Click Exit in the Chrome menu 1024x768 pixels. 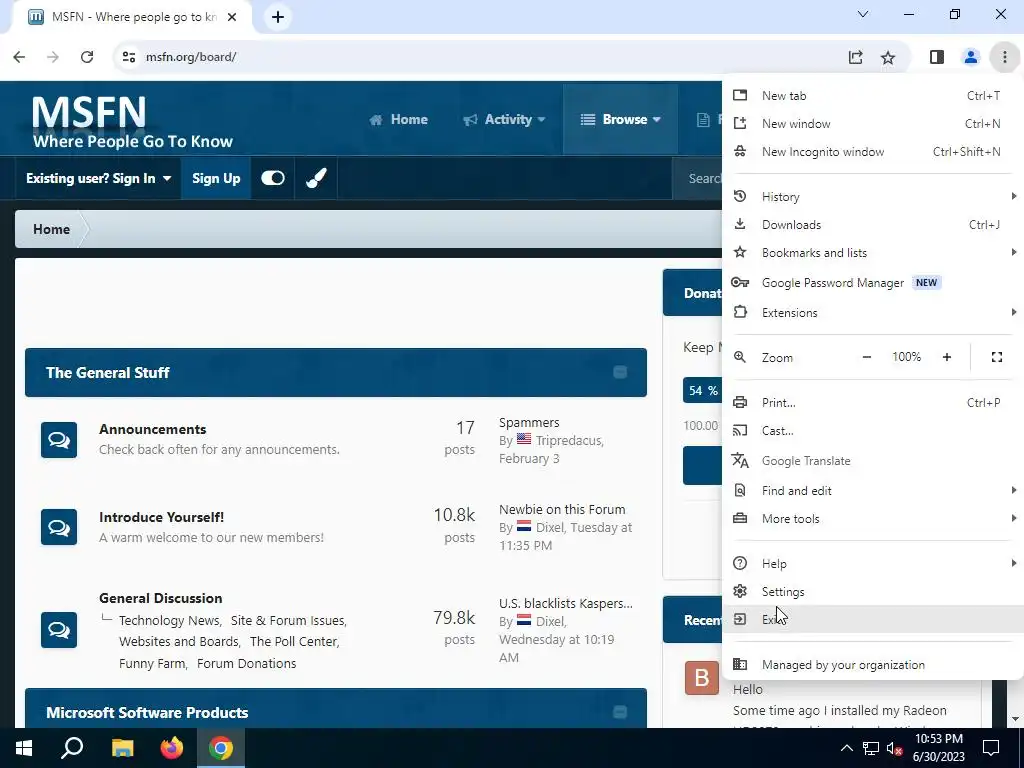(x=872, y=619)
